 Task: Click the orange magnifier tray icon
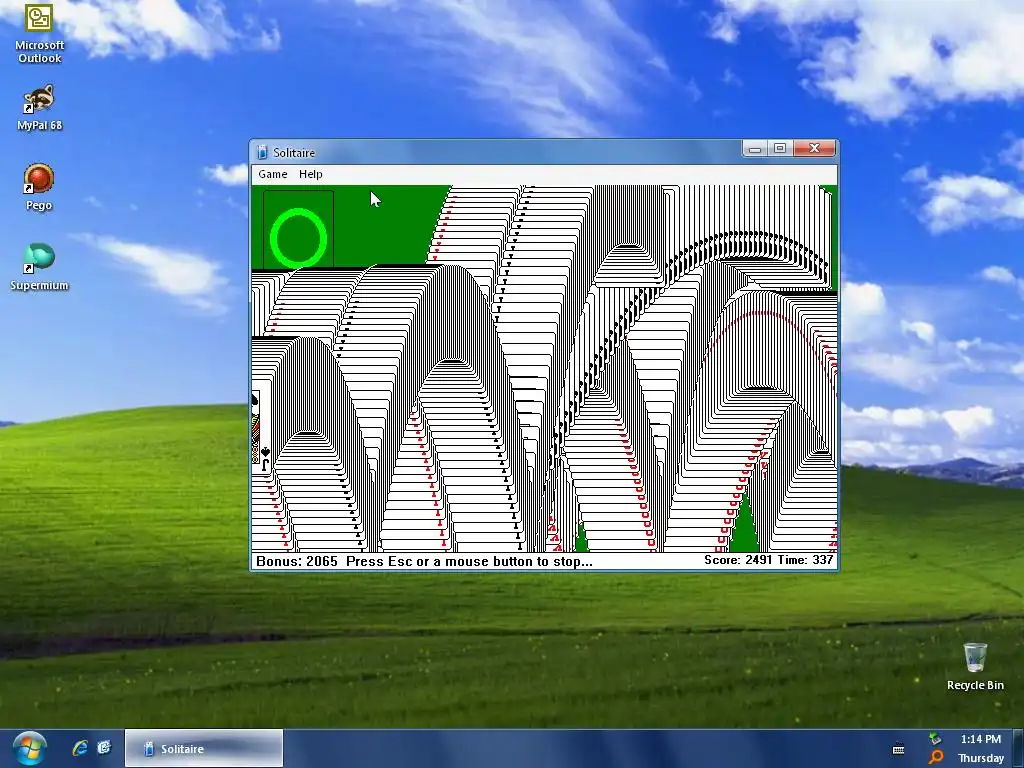(935, 758)
